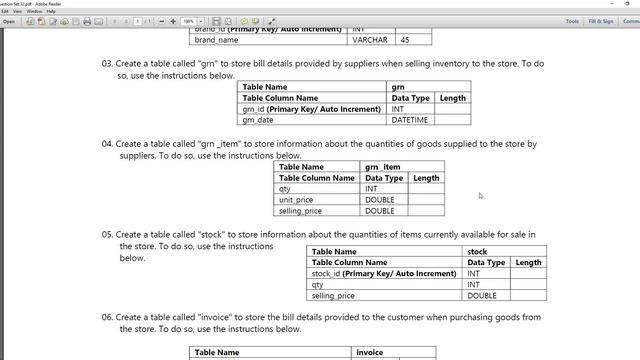Go to previous page with the up arrow
This screenshot has height=360, width=640.
click(115, 21)
